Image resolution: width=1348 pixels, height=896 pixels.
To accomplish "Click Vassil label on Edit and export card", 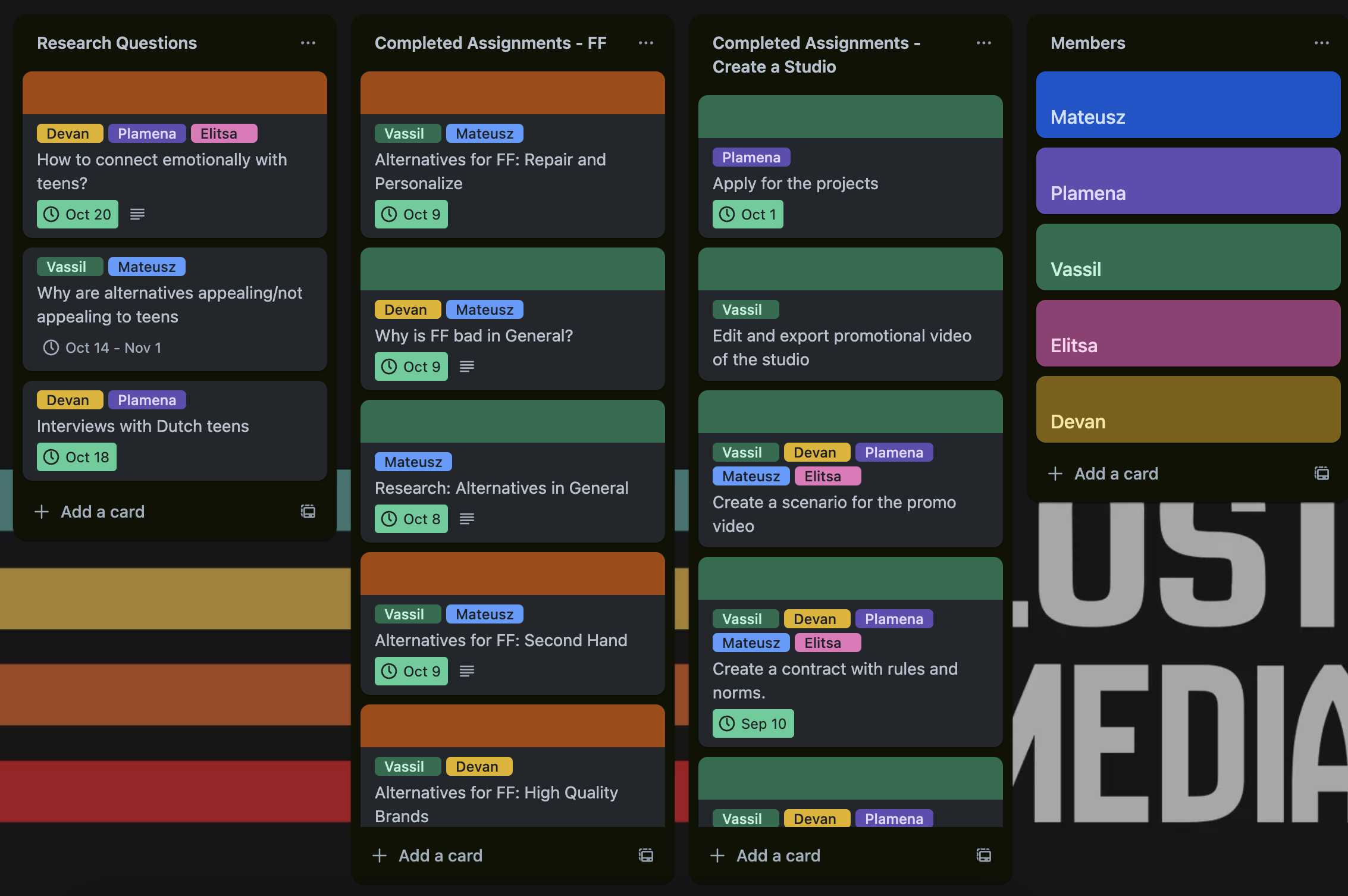I will (746, 309).
